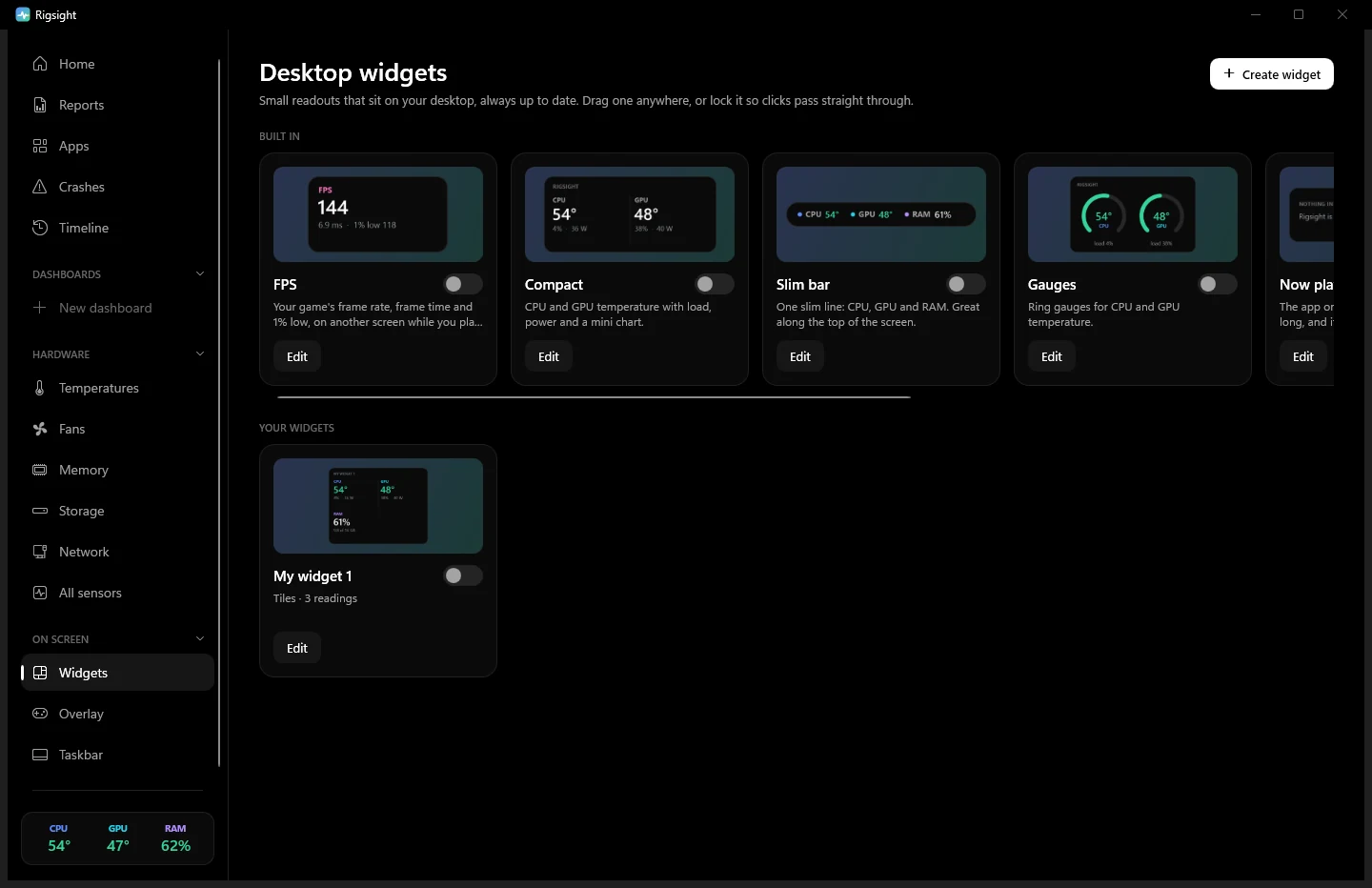Click the plus icon beside New dashboard
The width and height of the screenshot is (1372, 888).
[40, 308]
